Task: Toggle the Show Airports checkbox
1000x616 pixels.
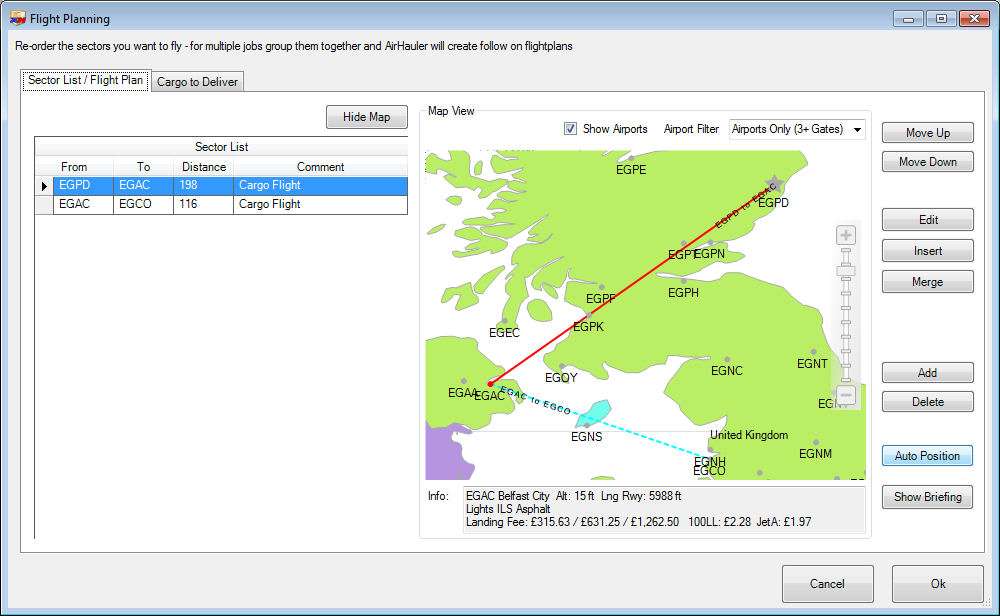Action: (x=570, y=129)
